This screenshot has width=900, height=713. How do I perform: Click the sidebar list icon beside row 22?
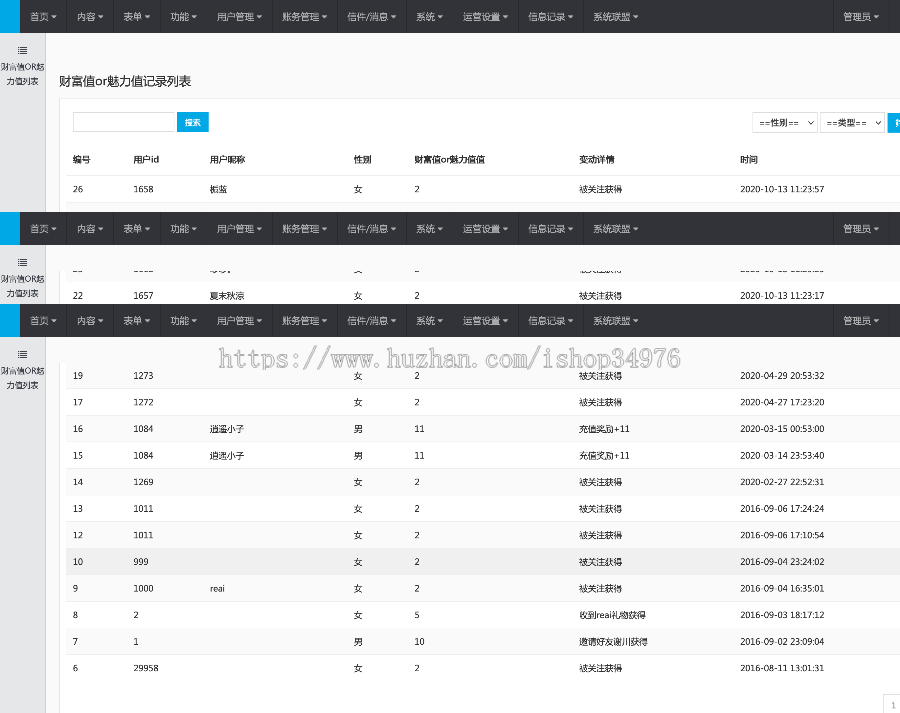tap(22, 262)
